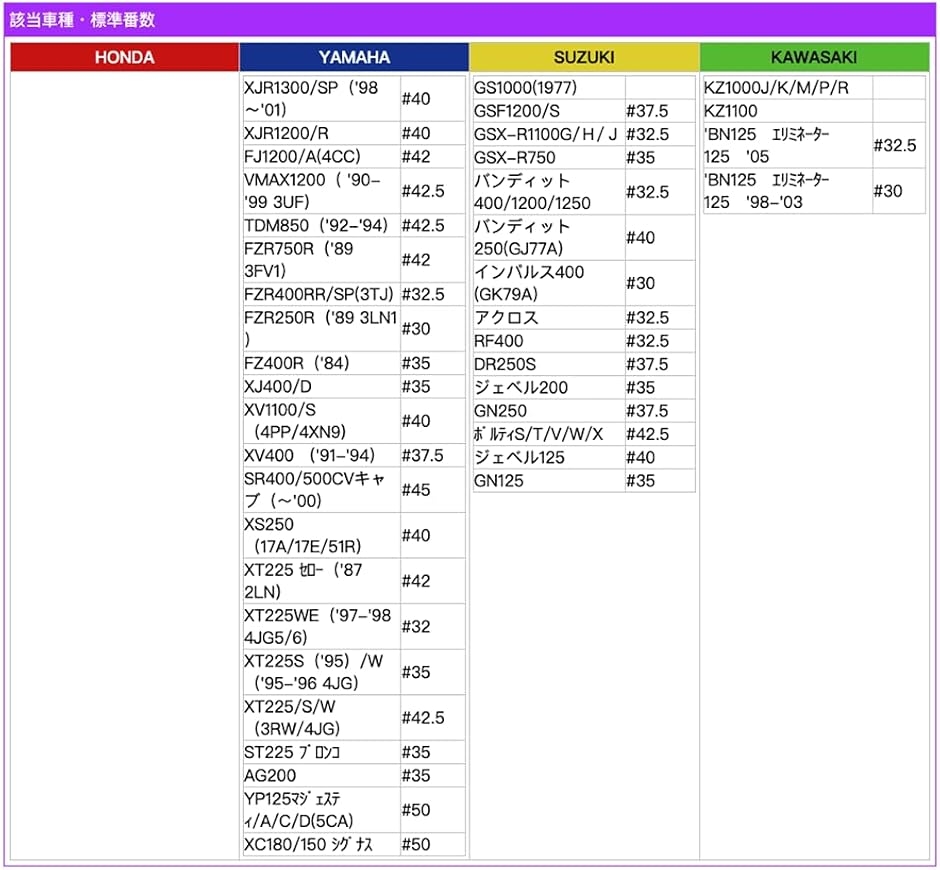Select the KZ1100 cell

787,111
